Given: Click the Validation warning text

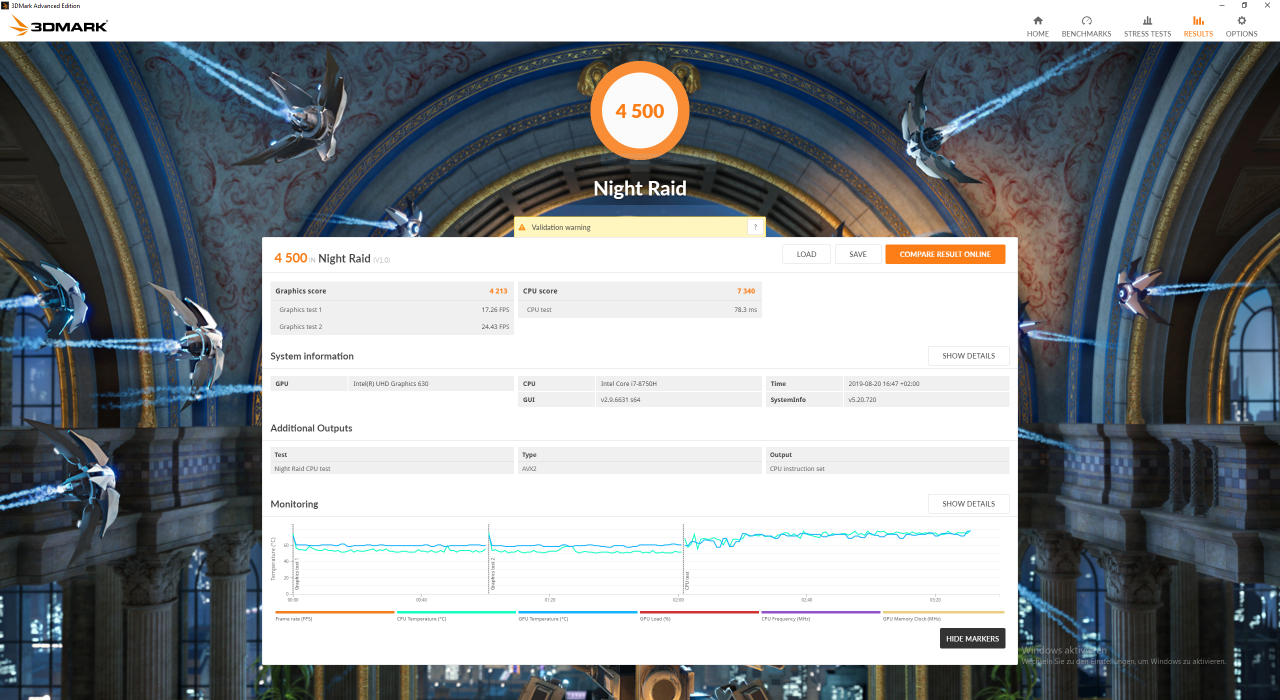Looking at the screenshot, I should [561, 227].
